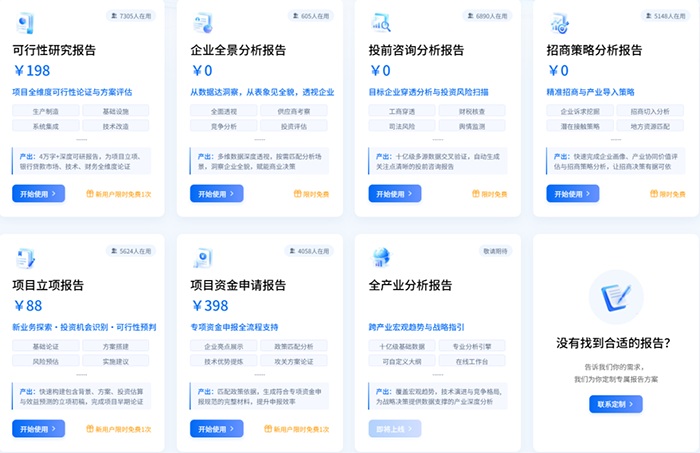Click the 招商策略分析报告 target icon

(x=560, y=23)
